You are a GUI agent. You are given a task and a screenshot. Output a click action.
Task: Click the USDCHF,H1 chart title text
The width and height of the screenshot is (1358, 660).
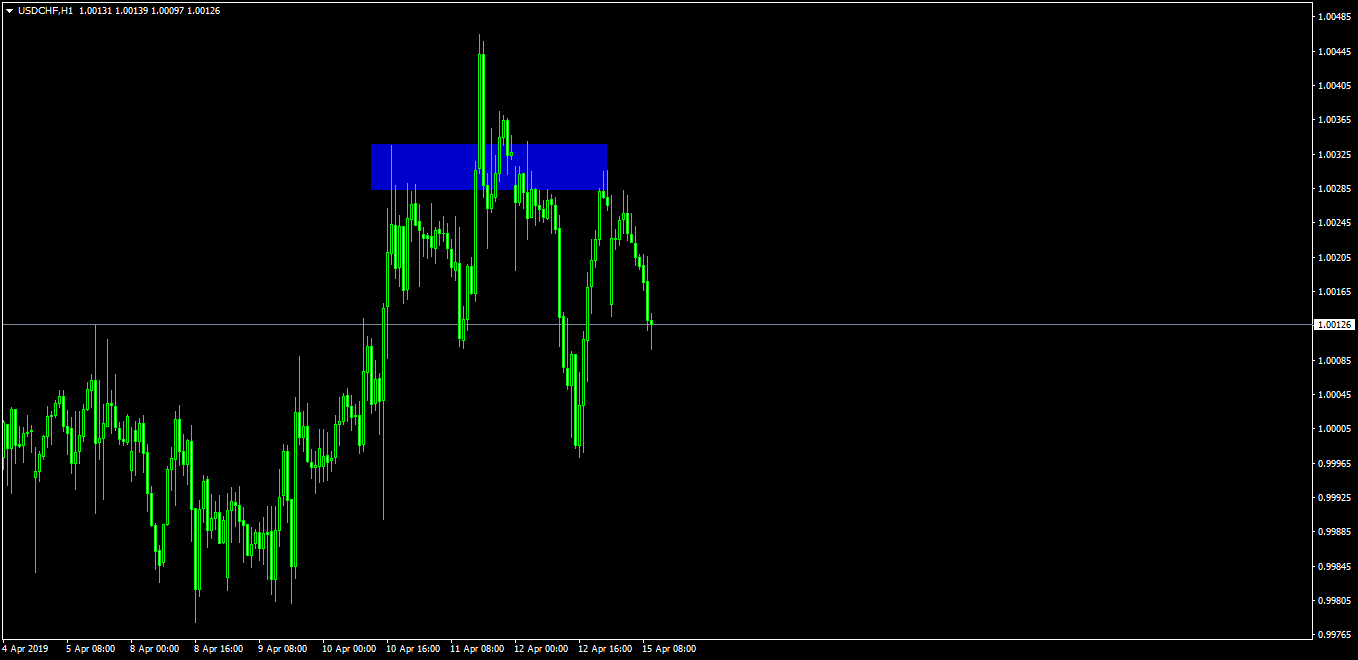point(46,10)
